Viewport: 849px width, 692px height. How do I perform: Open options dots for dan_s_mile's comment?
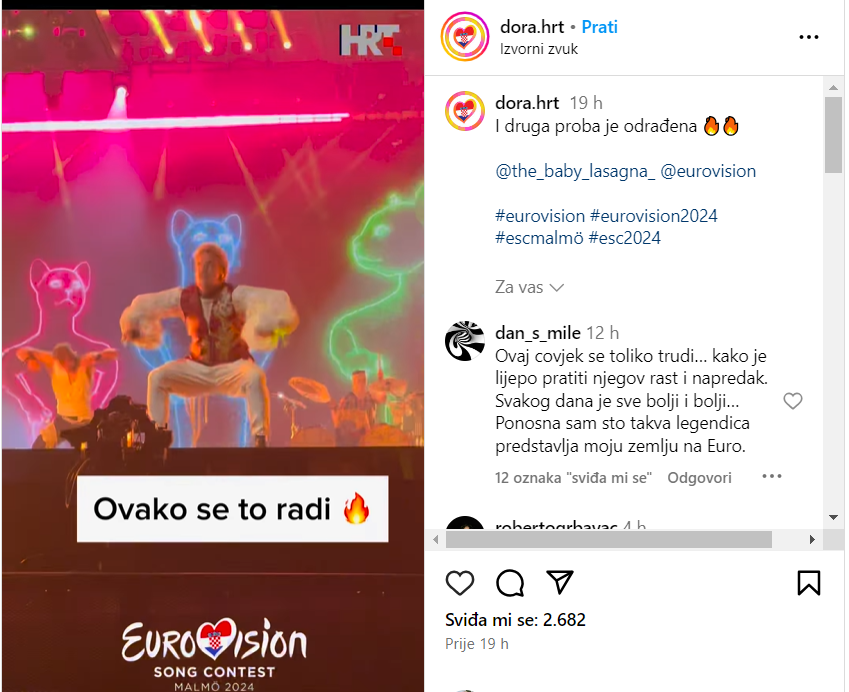(x=772, y=476)
